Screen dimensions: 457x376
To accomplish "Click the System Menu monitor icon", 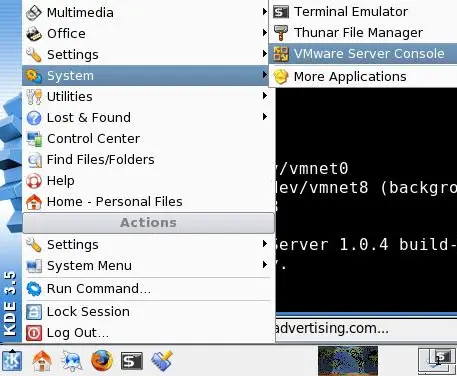I will pos(34,266).
